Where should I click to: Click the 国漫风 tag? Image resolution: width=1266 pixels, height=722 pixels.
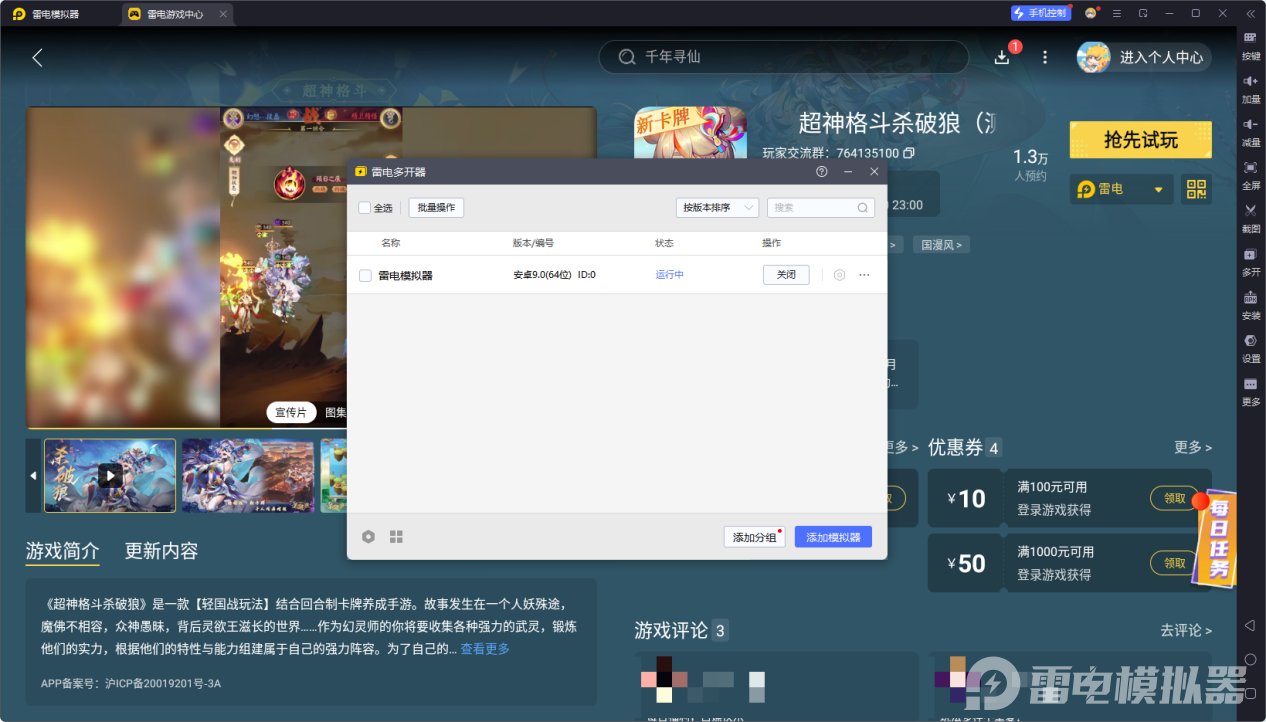click(943, 244)
